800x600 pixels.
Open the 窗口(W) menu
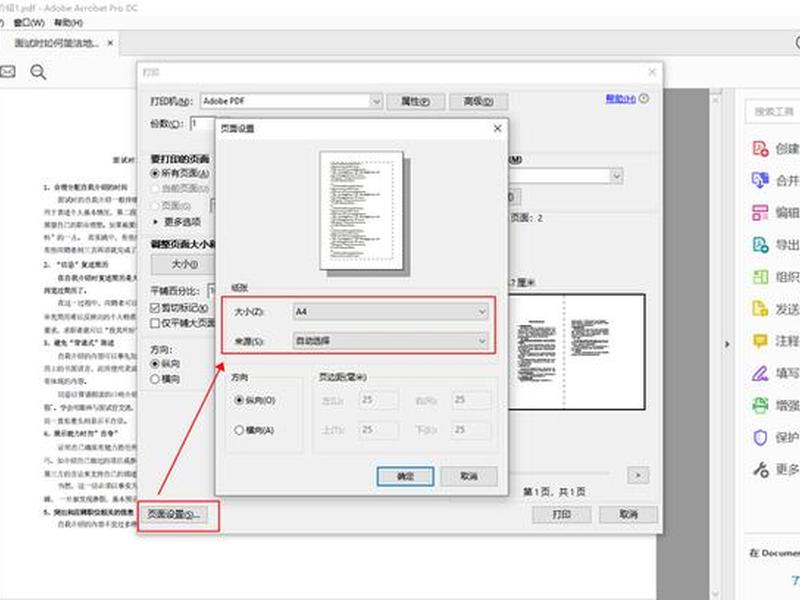point(29,22)
